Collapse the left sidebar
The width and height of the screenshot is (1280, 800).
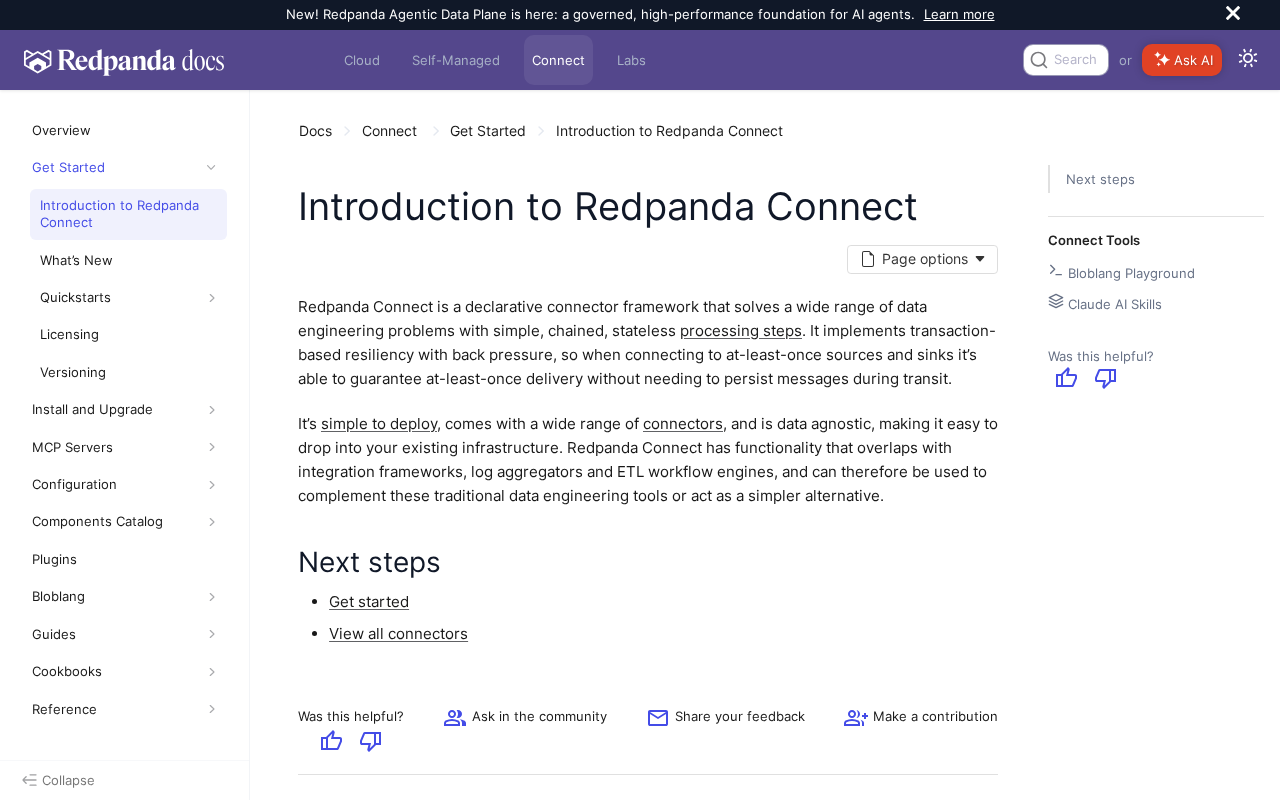pyautogui.click(x=59, y=780)
